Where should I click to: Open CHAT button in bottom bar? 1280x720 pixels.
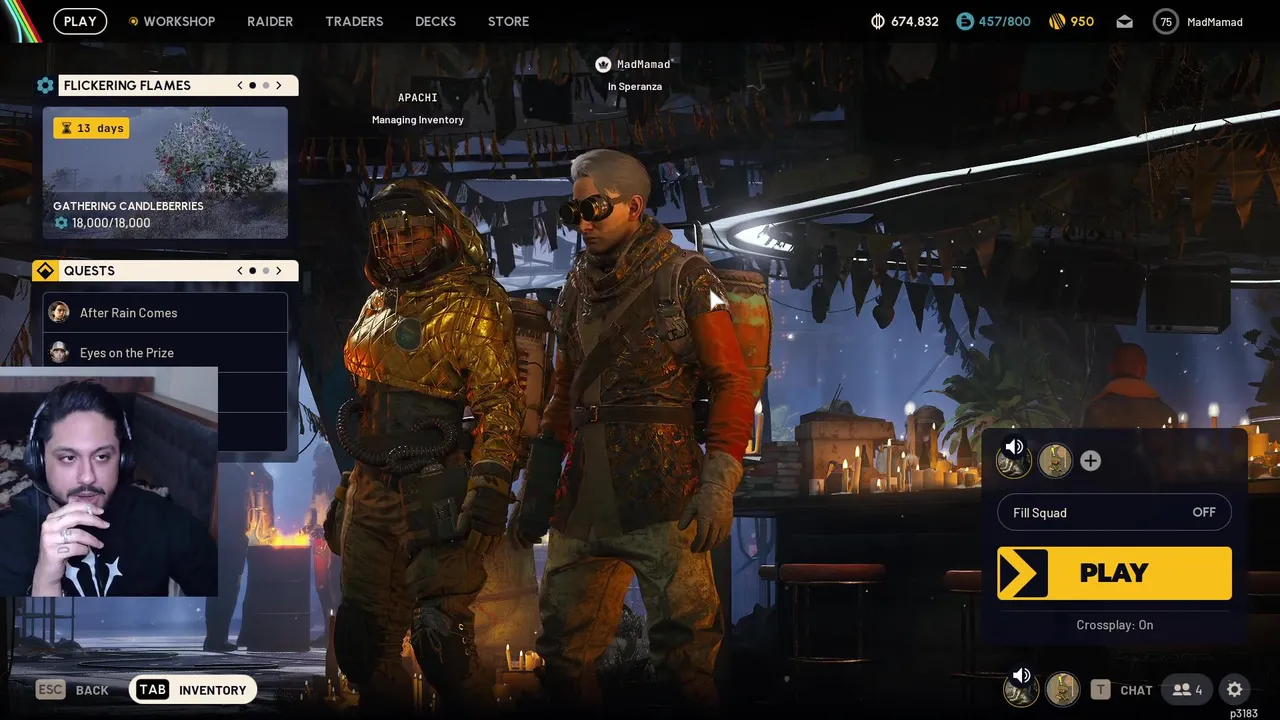tap(1121, 690)
